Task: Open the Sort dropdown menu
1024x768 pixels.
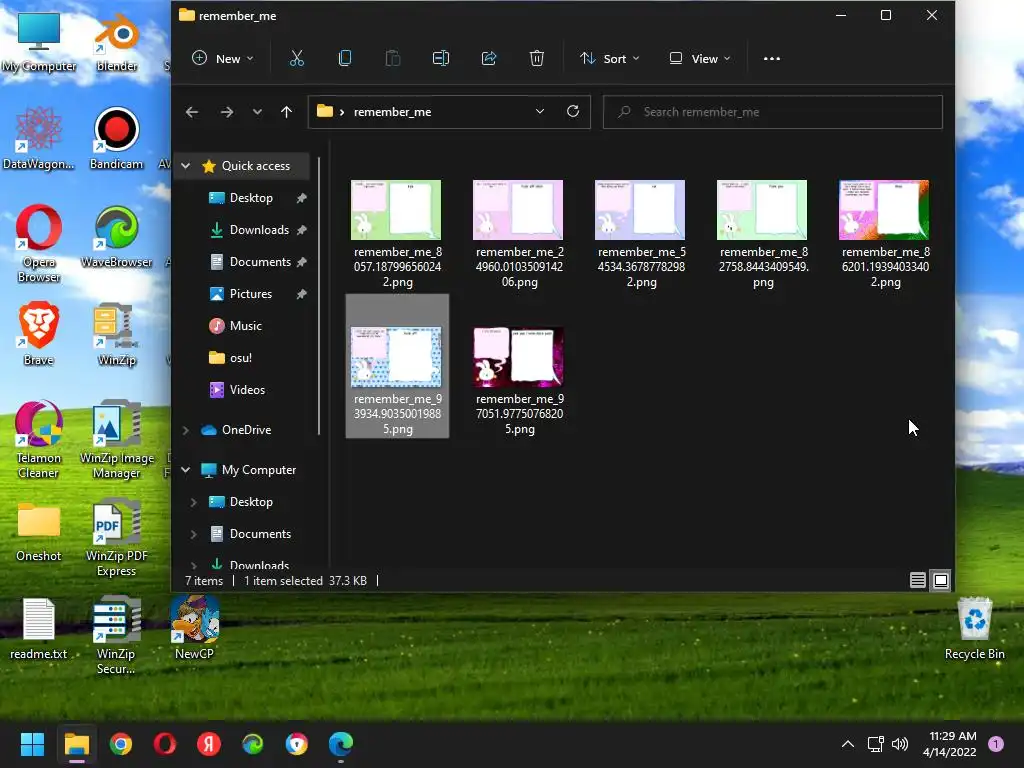Action: pos(610,59)
